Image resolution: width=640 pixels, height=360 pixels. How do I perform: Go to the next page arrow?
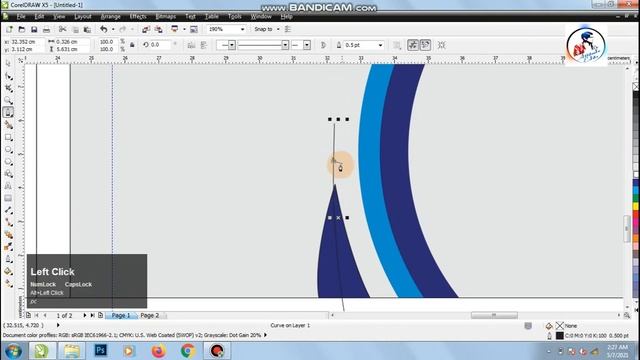click(84, 316)
